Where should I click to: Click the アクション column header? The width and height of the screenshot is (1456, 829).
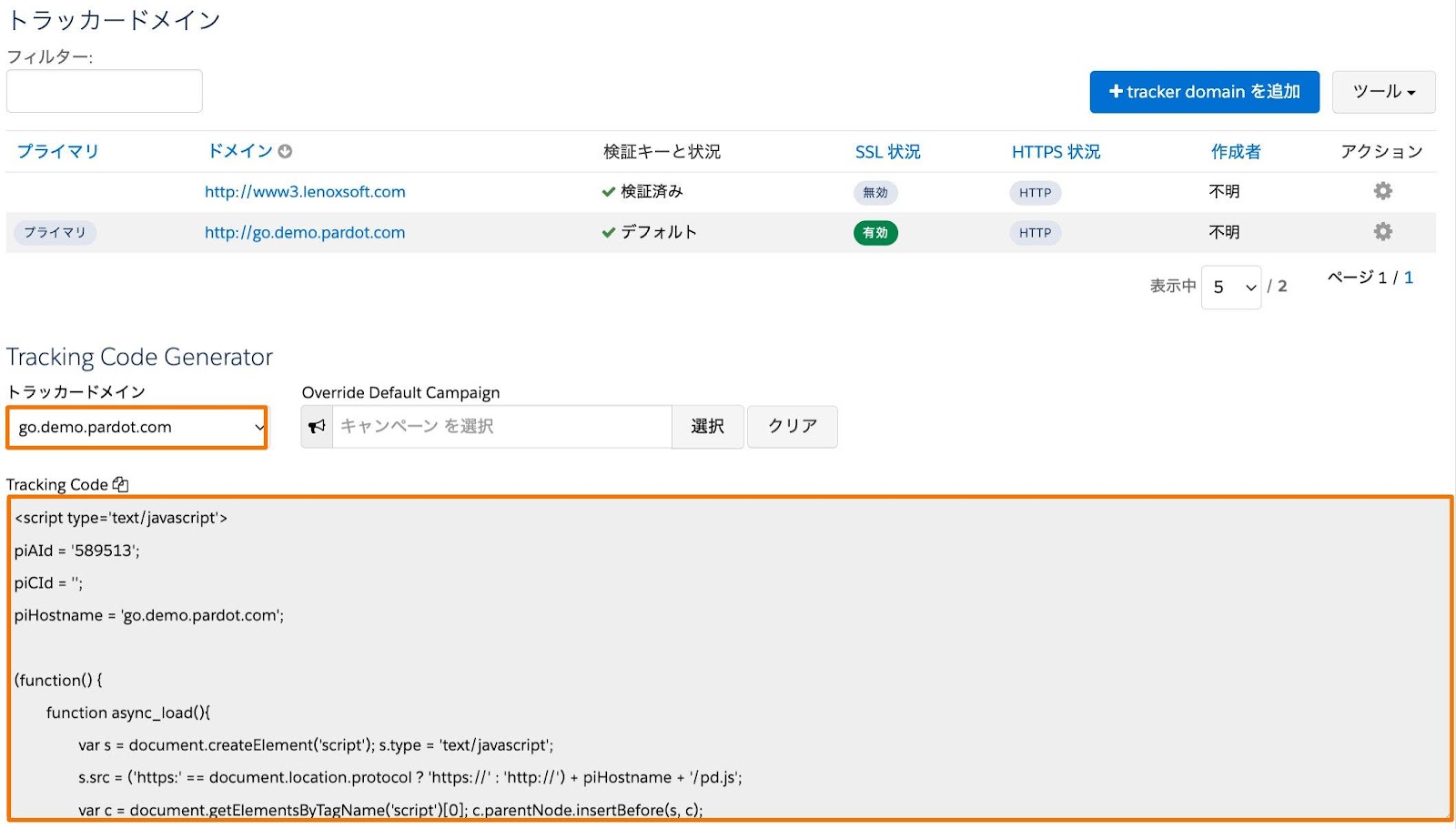click(1381, 152)
